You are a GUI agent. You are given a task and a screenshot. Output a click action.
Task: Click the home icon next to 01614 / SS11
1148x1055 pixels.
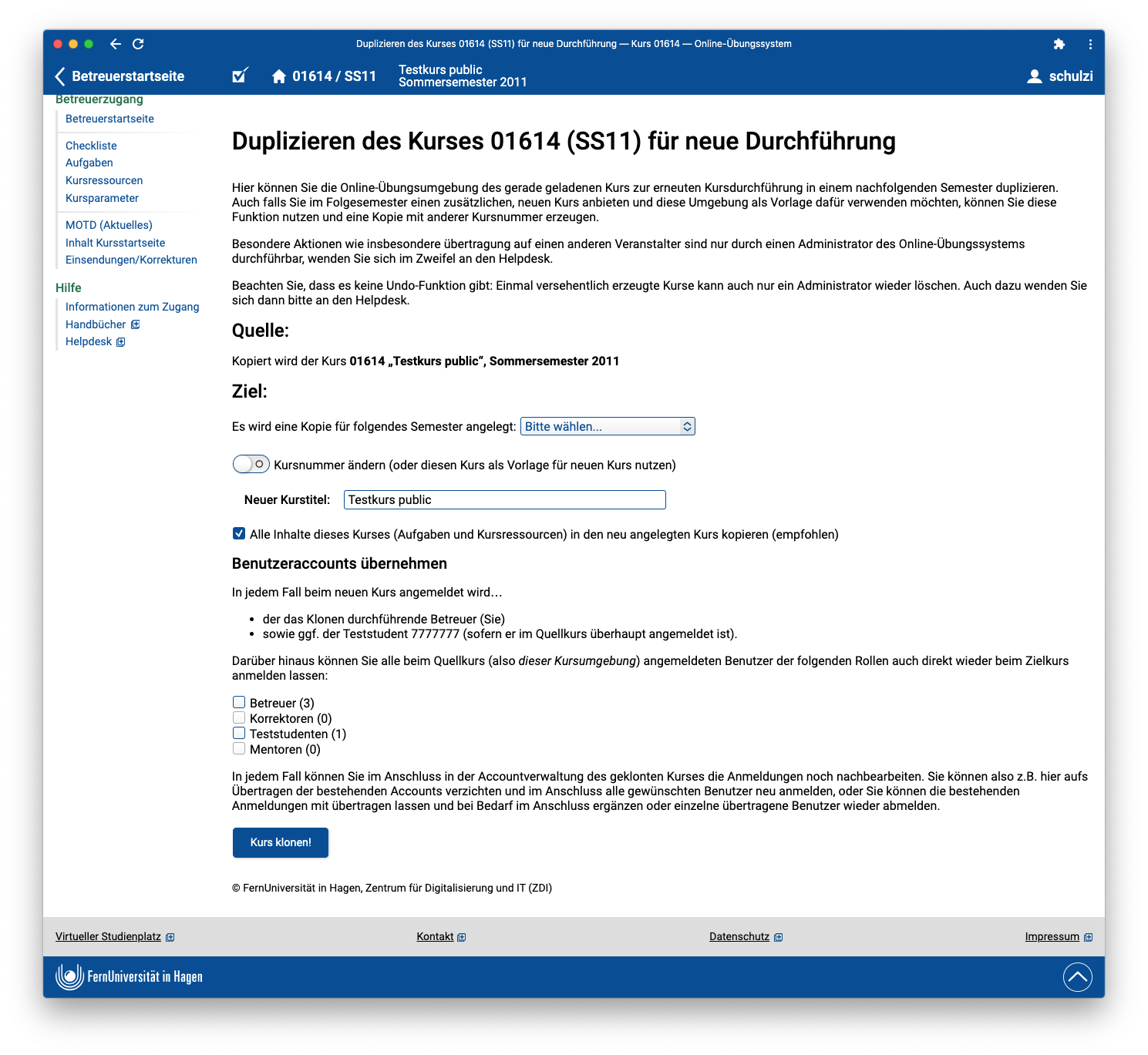point(279,76)
